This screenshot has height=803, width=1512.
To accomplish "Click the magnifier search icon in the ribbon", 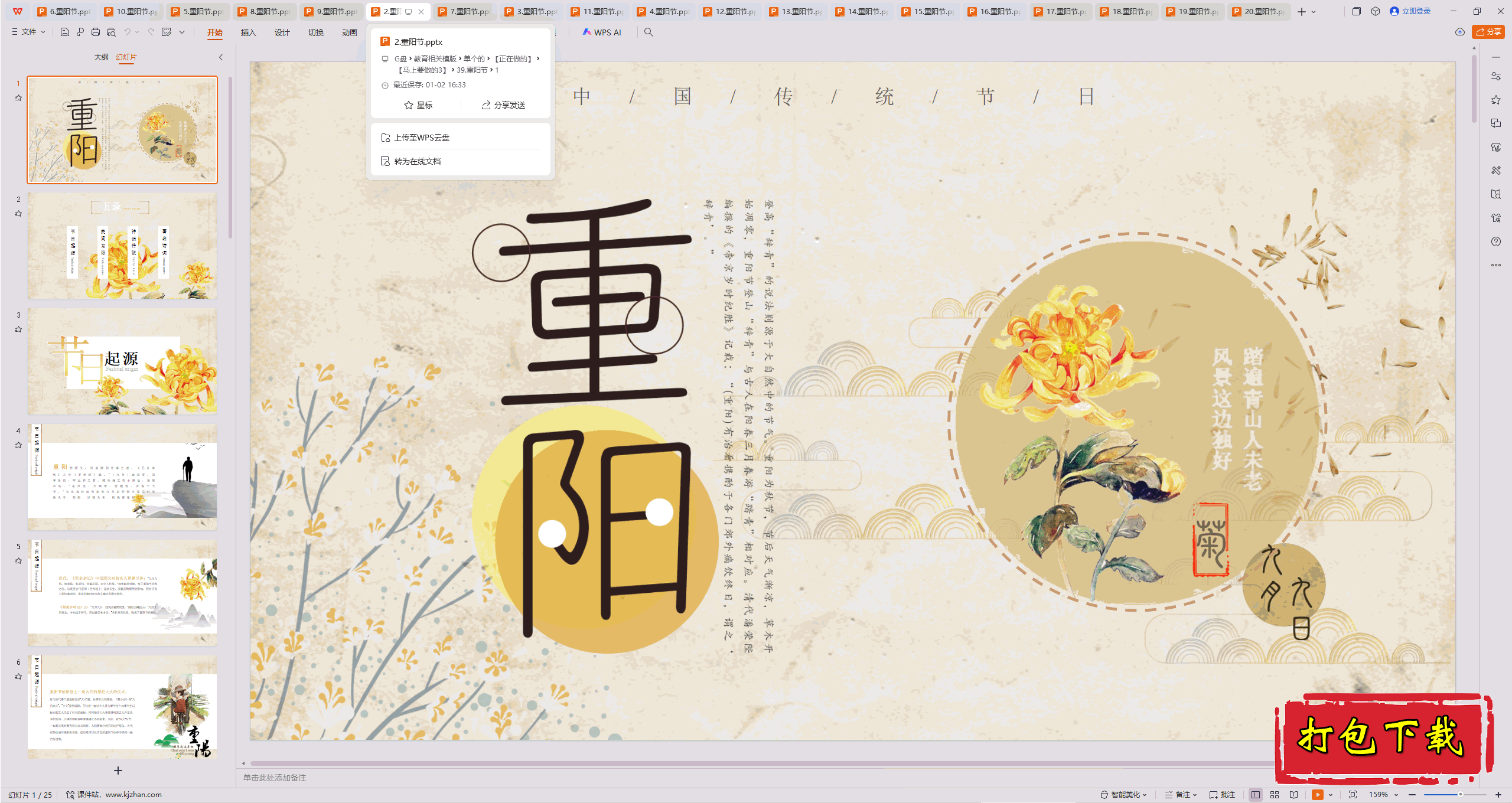I will click(x=649, y=32).
